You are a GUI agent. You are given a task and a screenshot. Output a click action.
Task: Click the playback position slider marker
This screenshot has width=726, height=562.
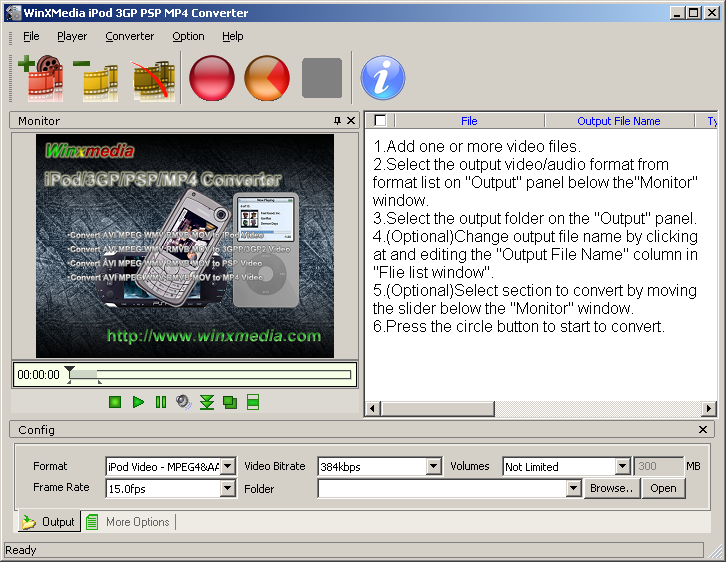(x=69, y=370)
